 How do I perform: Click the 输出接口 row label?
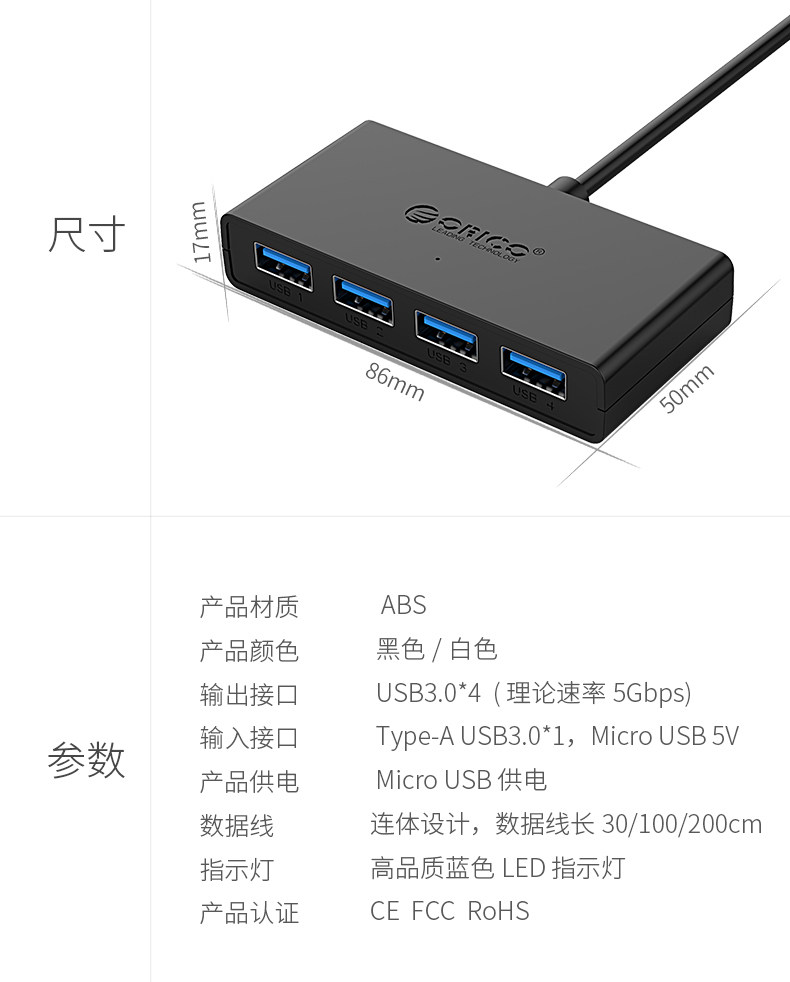249,695
